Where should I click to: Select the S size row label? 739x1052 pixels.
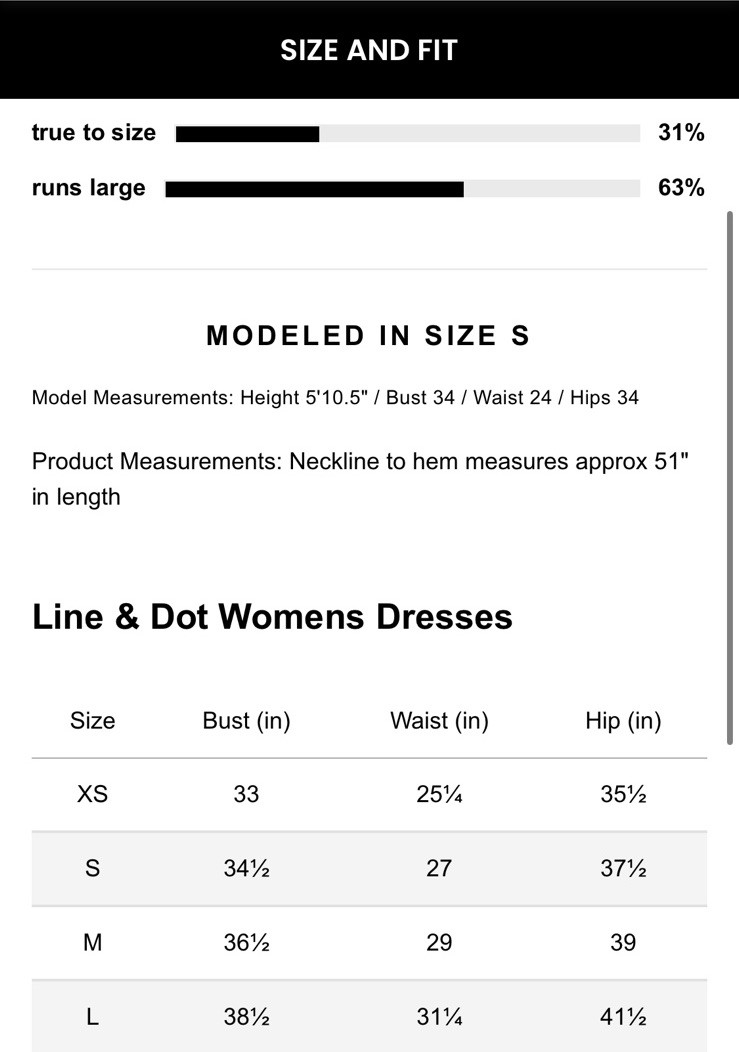pyautogui.click(x=92, y=868)
